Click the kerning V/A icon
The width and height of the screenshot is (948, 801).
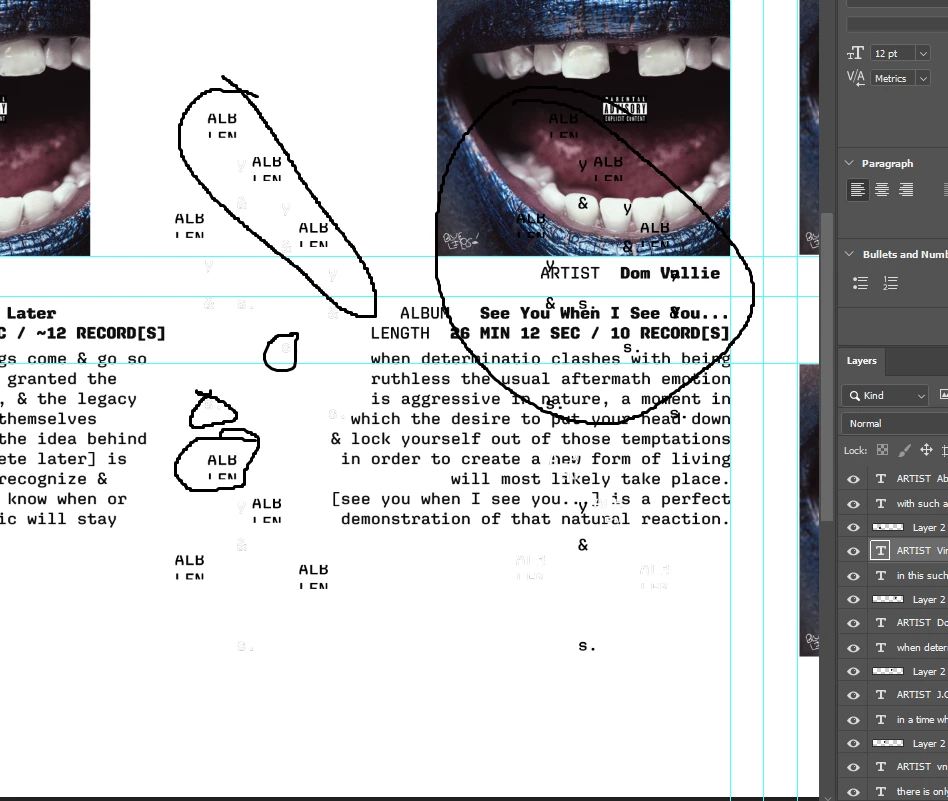[x=855, y=78]
